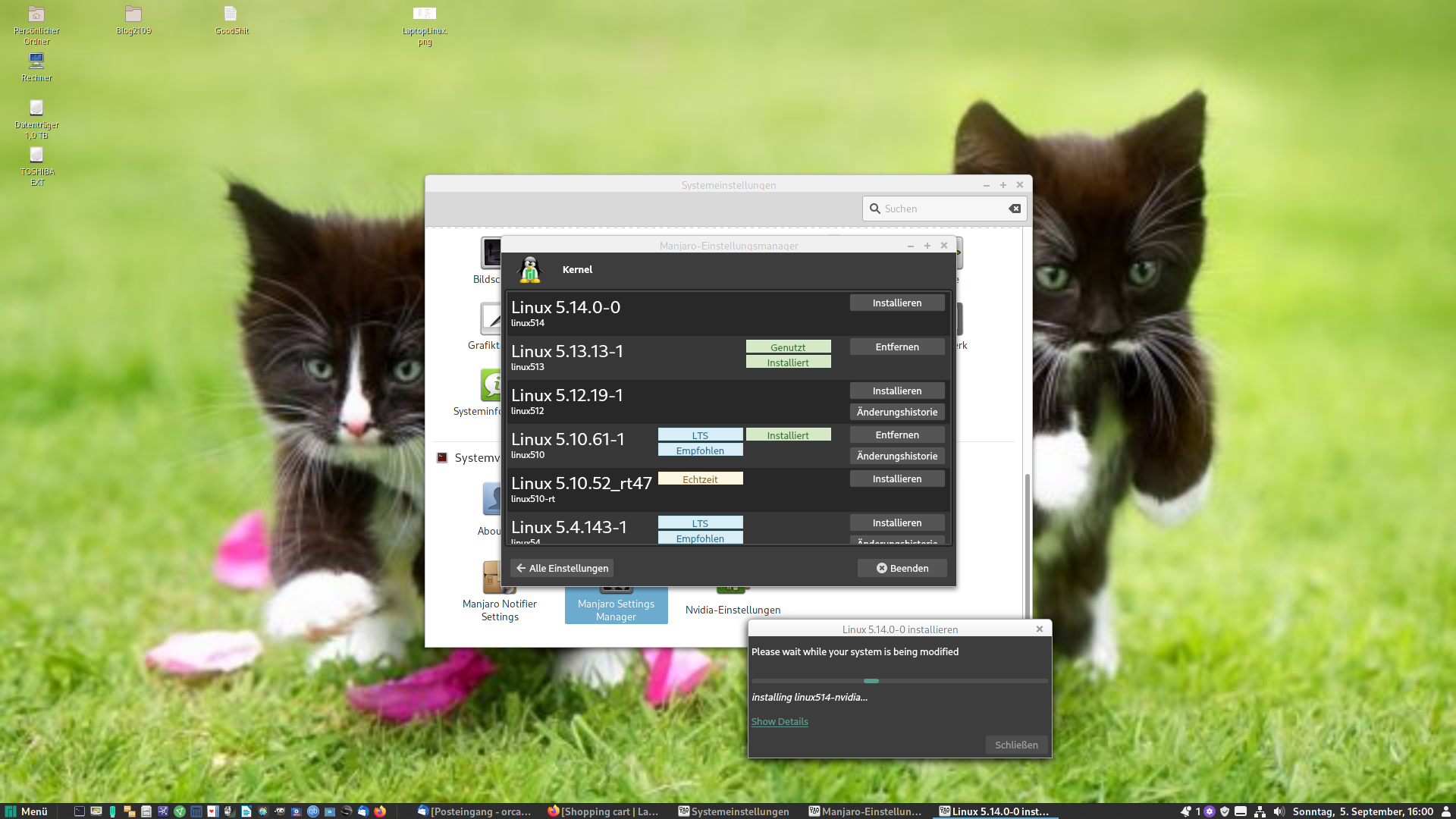Open the Firefox launcher in the panel
This screenshot has width=1456, height=819.
tap(380, 811)
